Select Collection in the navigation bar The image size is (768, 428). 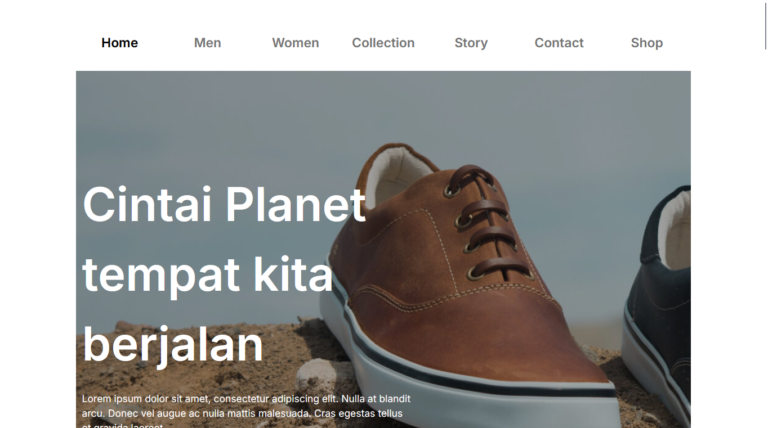(383, 43)
